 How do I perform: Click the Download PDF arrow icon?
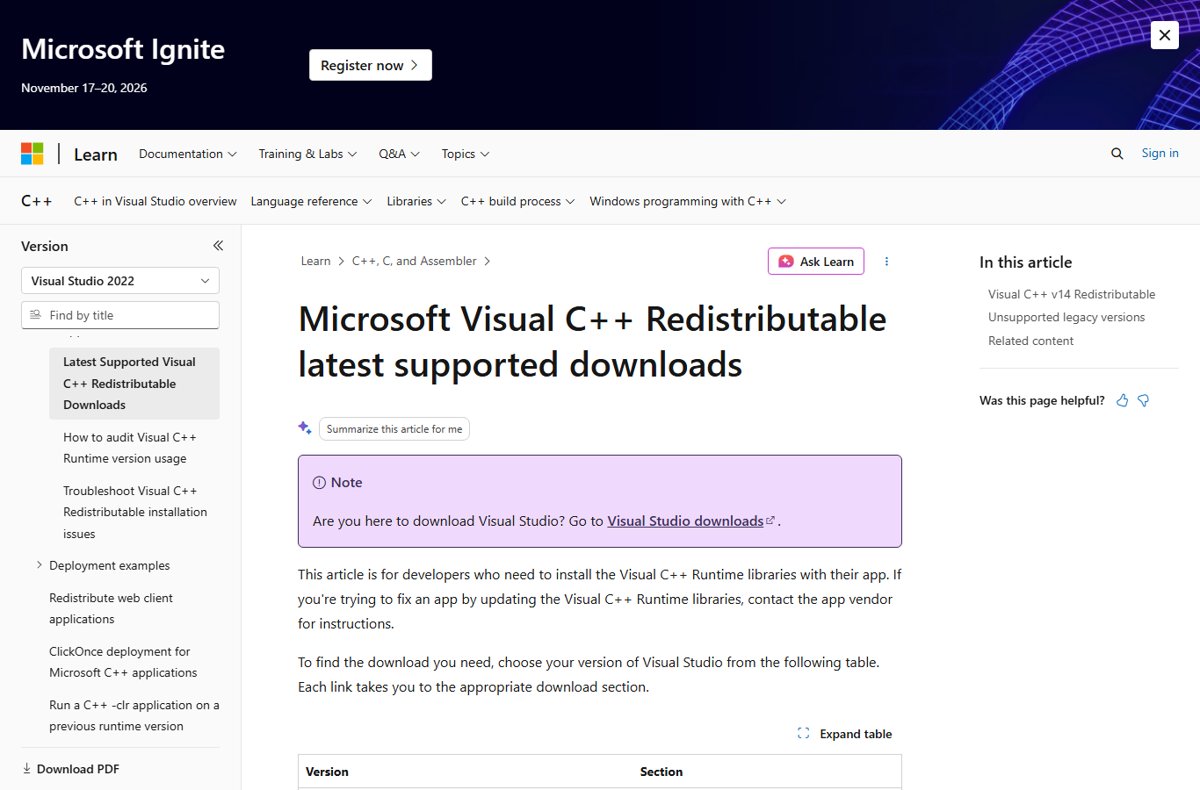click(27, 769)
